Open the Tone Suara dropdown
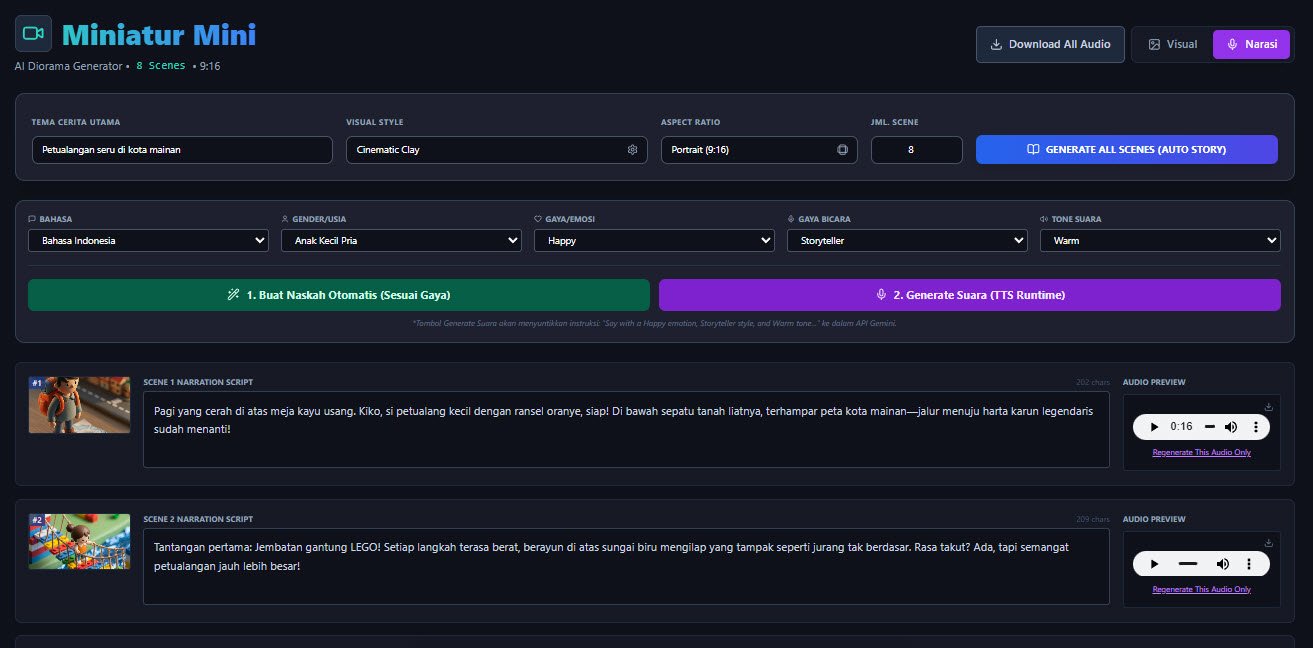The height and width of the screenshot is (648, 1313). (1160, 240)
